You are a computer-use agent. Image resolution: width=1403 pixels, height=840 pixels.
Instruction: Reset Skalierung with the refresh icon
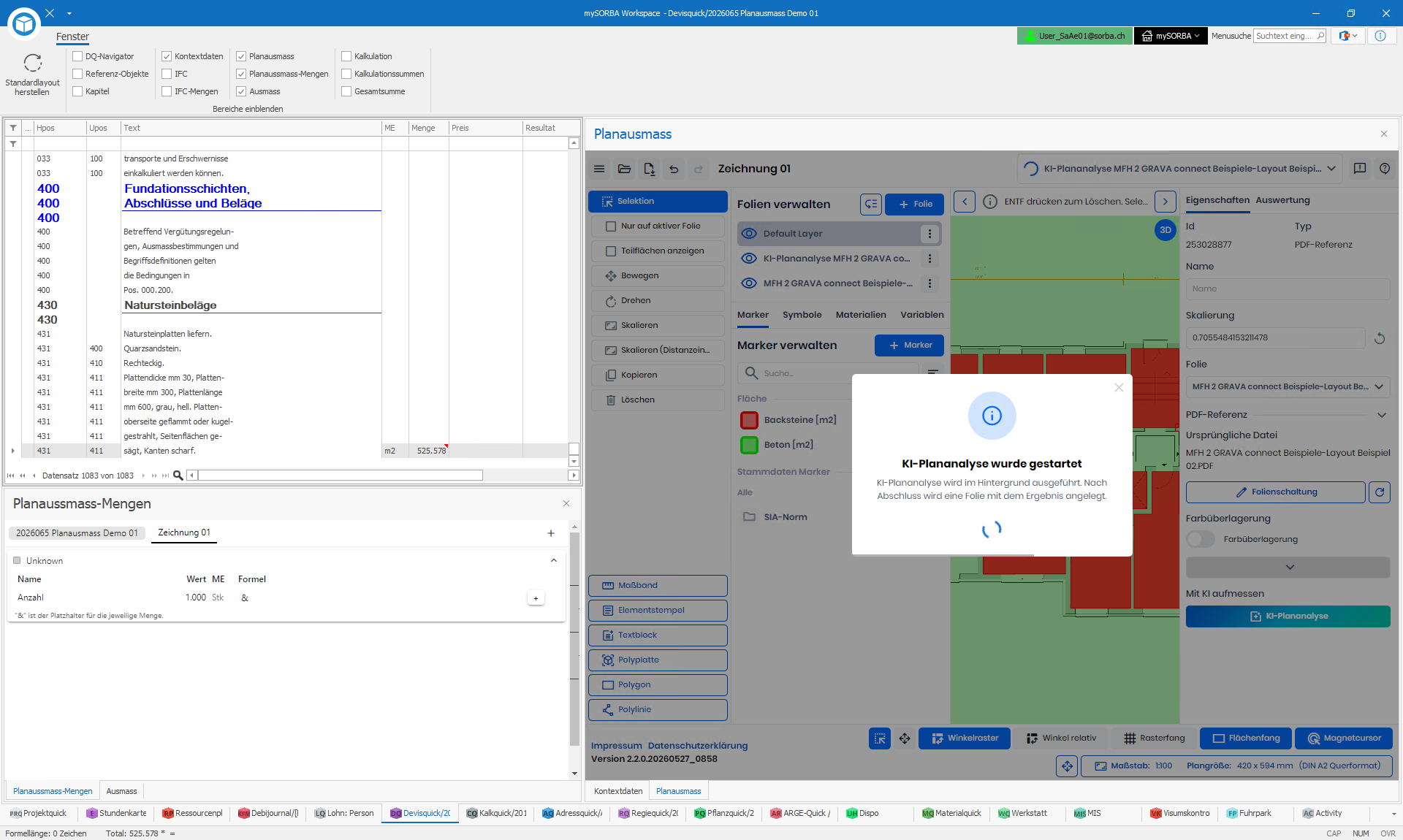(x=1380, y=338)
